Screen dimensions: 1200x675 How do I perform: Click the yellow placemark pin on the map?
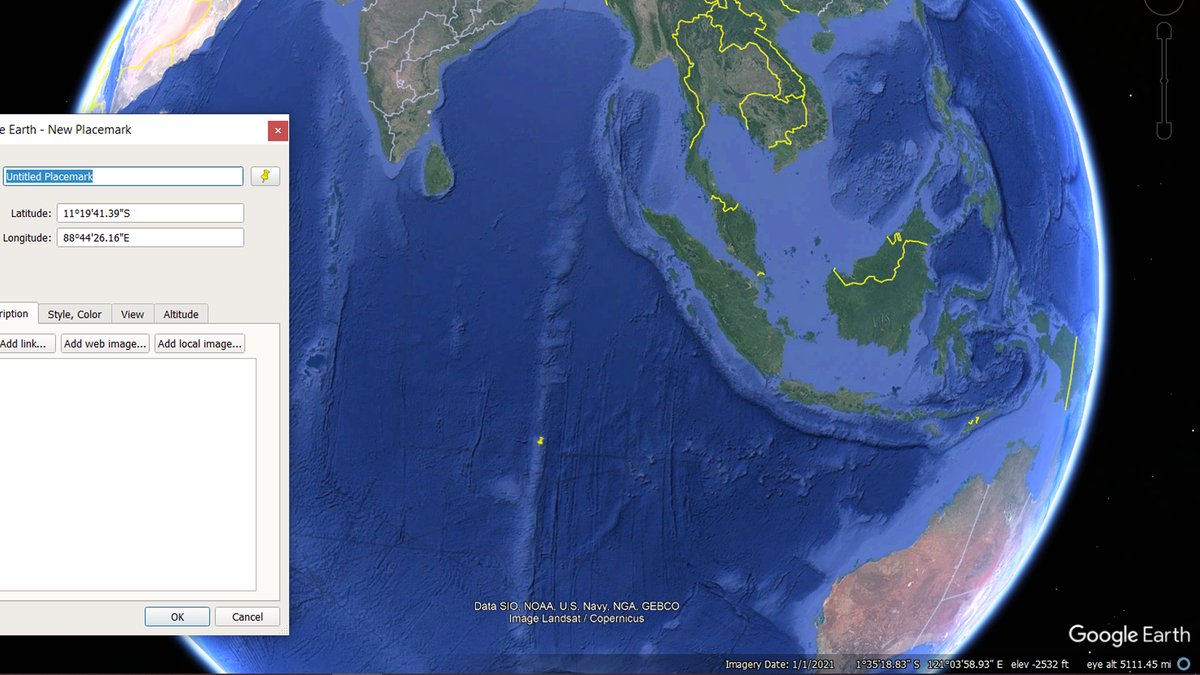[x=540, y=441]
